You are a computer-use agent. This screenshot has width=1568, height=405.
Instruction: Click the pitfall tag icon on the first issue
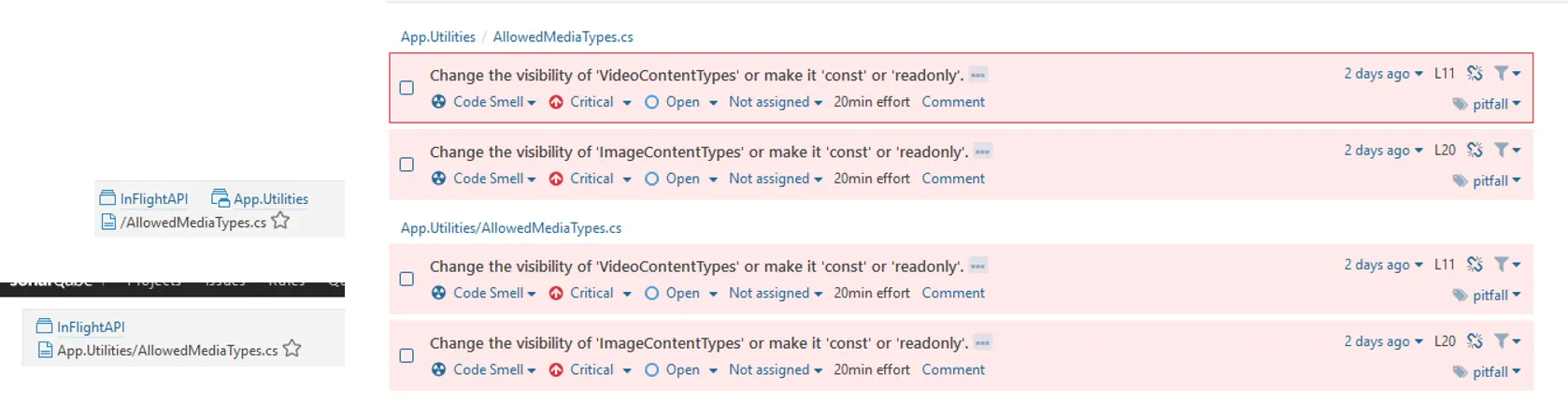[x=1460, y=104]
